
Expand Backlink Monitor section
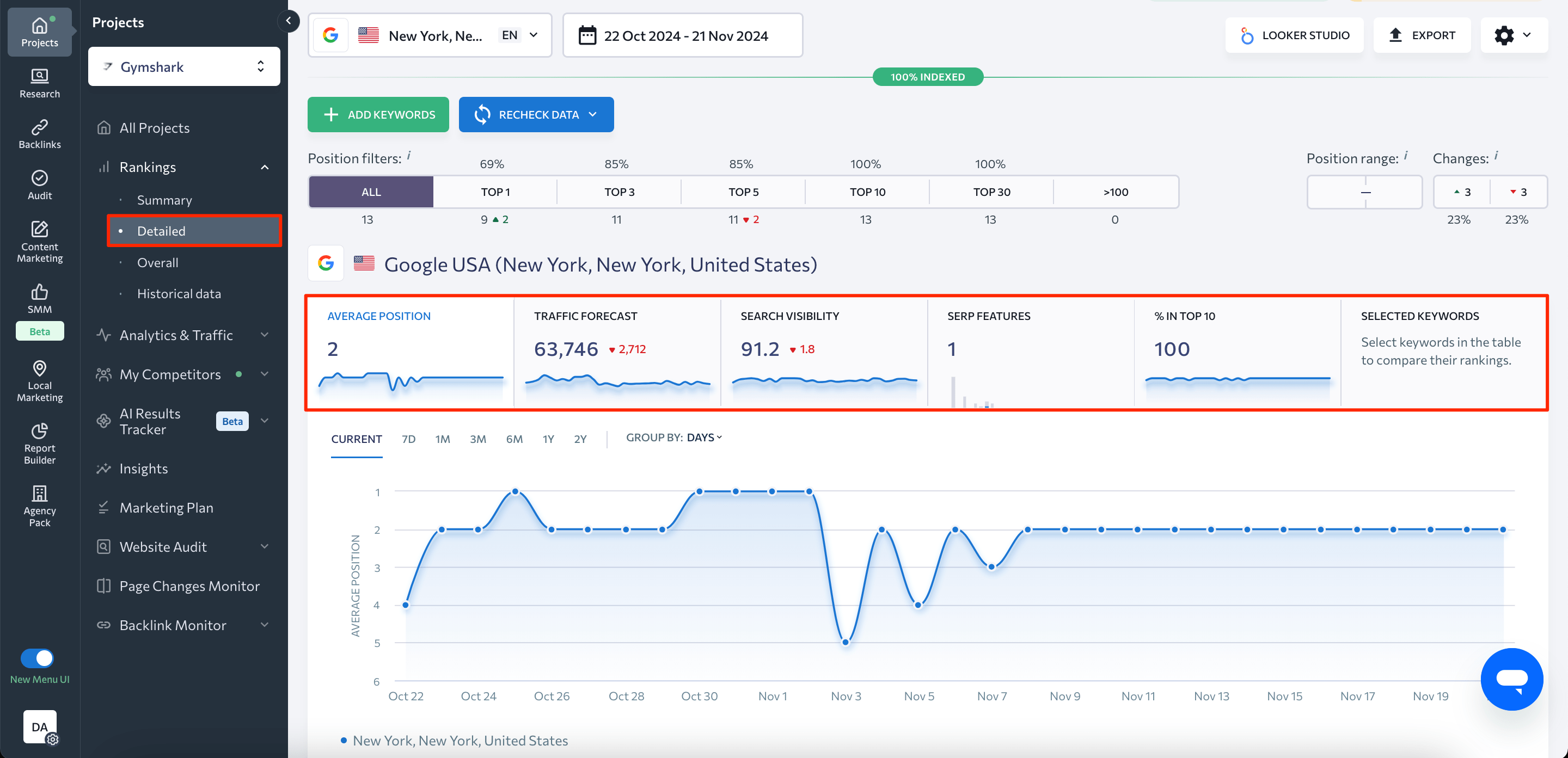(264, 625)
